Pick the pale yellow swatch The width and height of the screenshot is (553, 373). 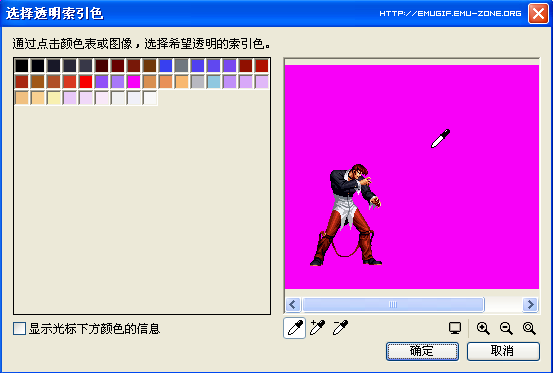(54, 98)
